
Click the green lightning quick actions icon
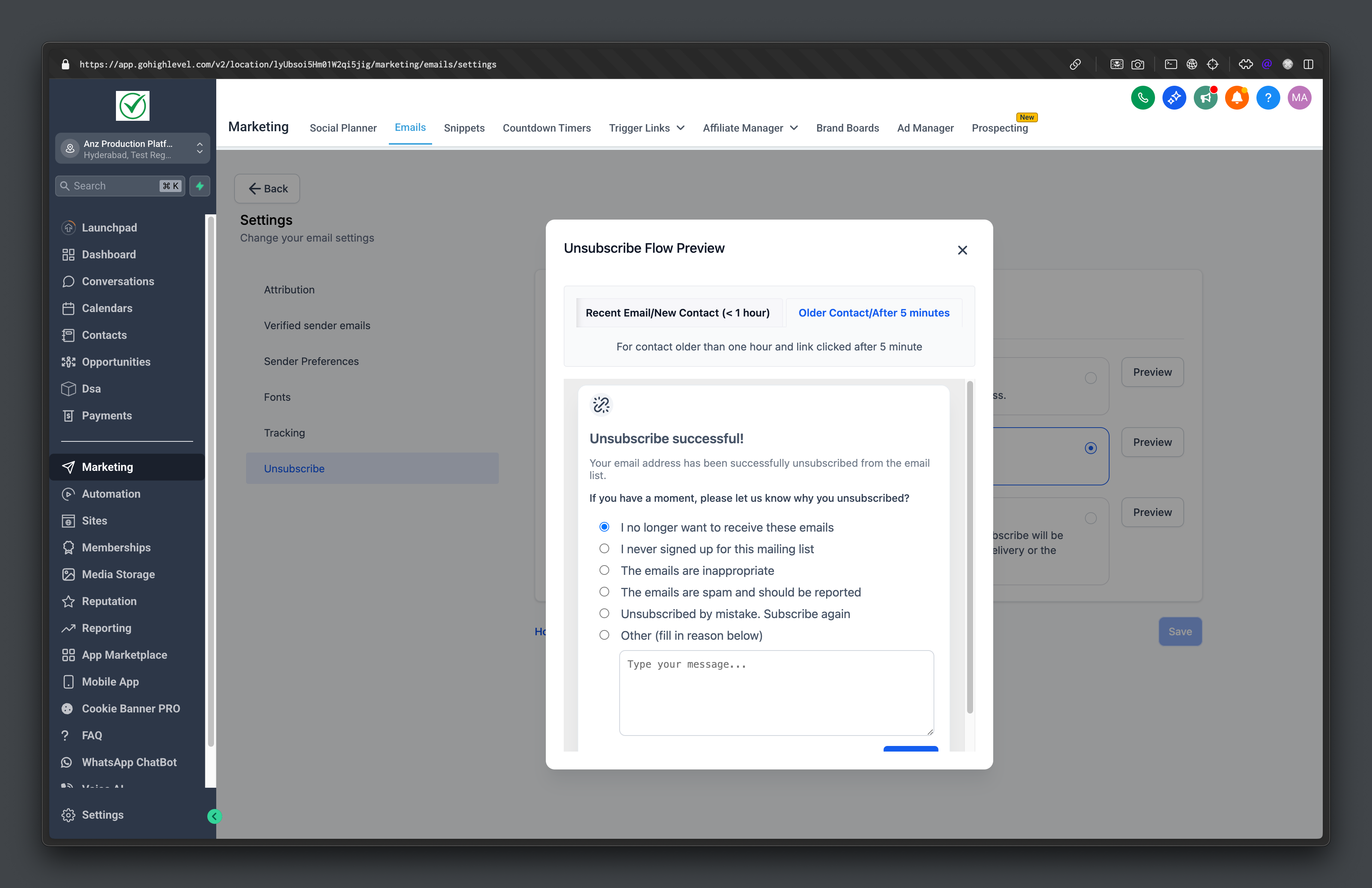click(199, 186)
